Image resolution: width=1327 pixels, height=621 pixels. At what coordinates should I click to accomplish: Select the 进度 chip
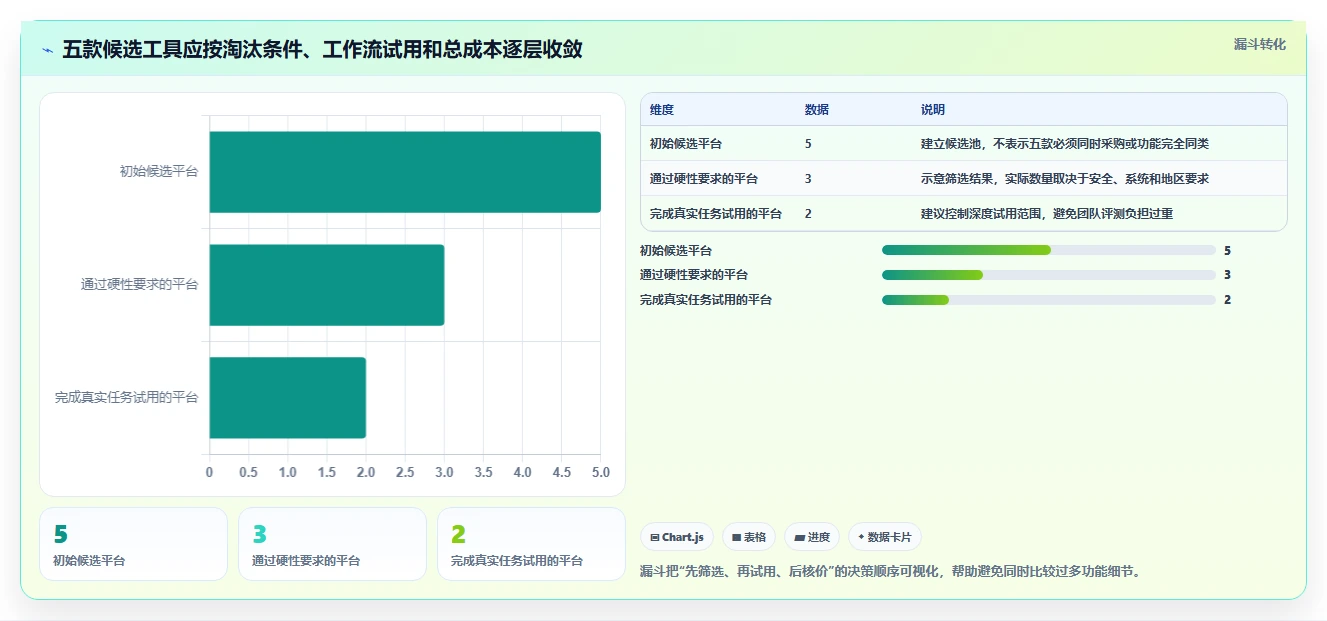point(812,537)
